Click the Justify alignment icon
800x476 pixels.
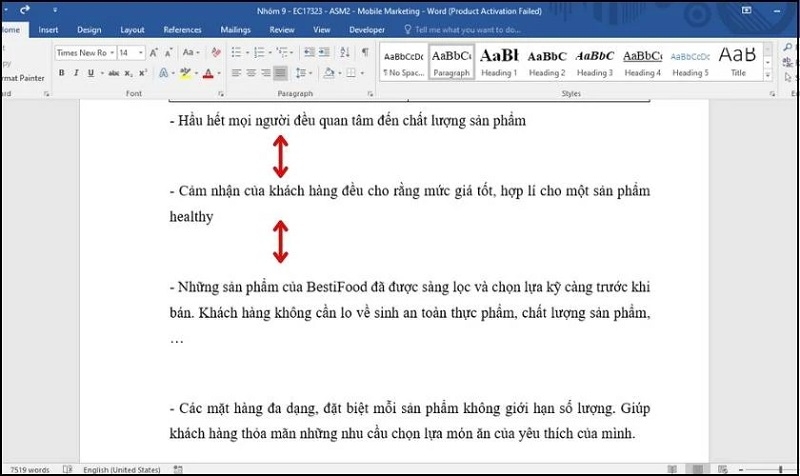[280, 73]
